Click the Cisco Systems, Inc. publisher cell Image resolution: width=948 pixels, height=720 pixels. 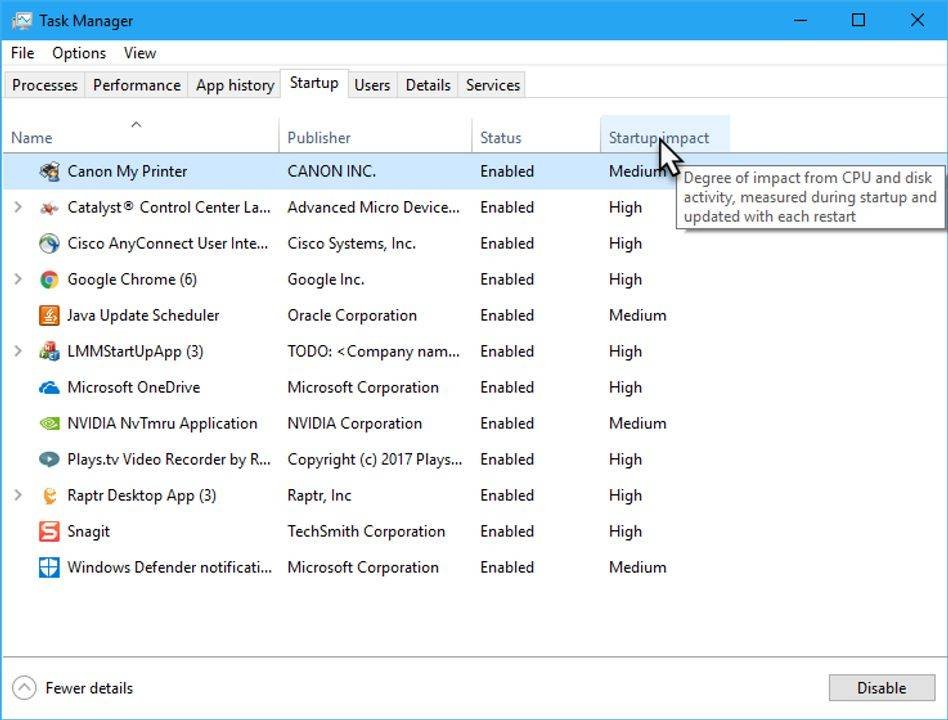[x=351, y=244]
